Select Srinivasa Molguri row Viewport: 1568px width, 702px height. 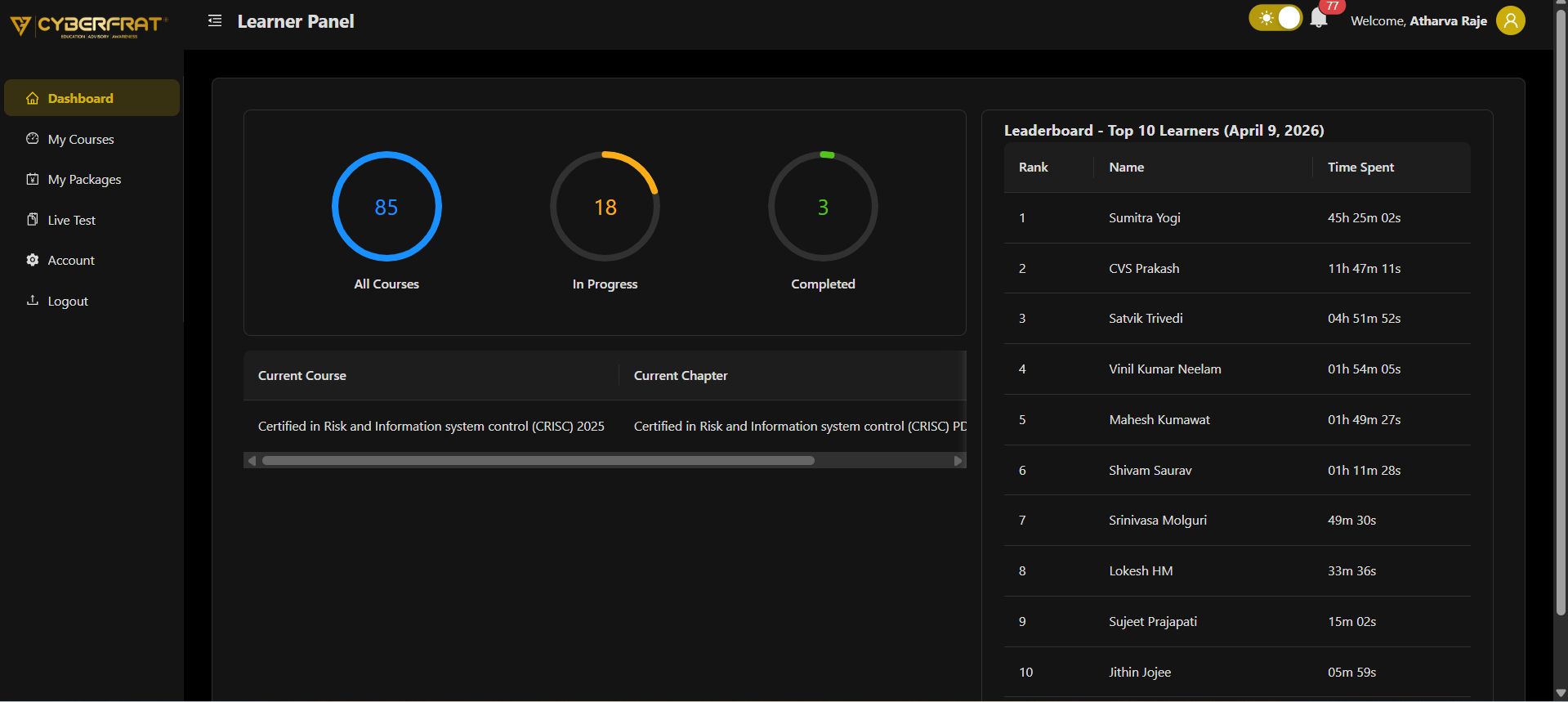[x=1237, y=520]
